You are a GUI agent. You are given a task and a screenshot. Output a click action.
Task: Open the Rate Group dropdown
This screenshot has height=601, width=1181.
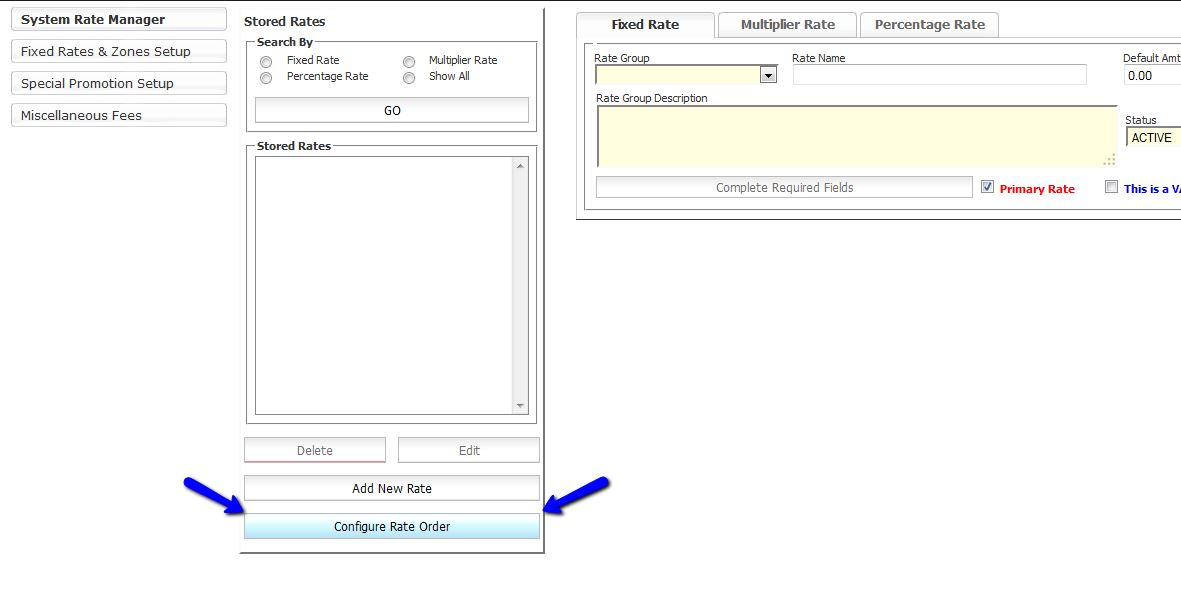point(767,74)
